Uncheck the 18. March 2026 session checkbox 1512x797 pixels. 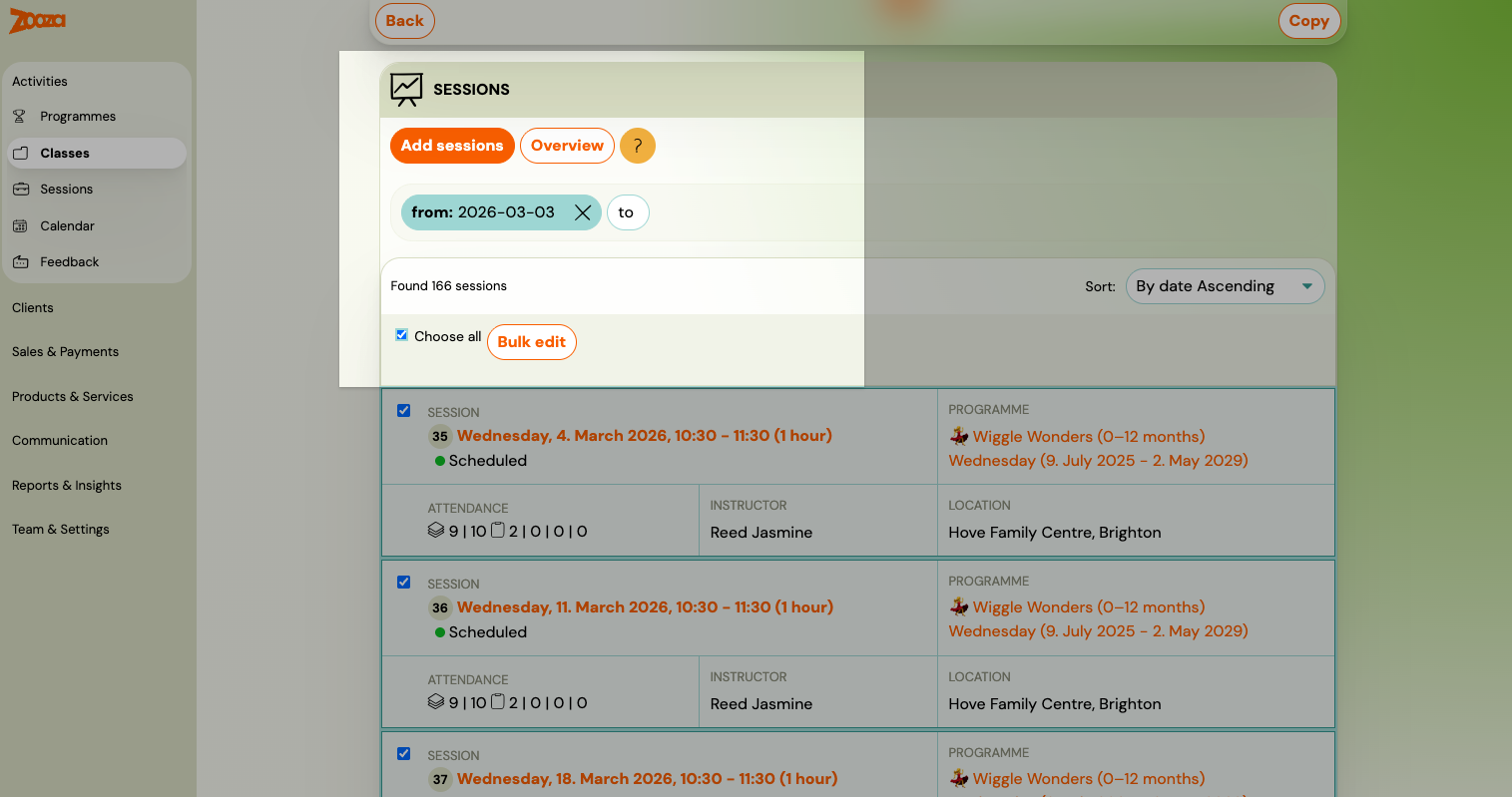tap(404, 753)
